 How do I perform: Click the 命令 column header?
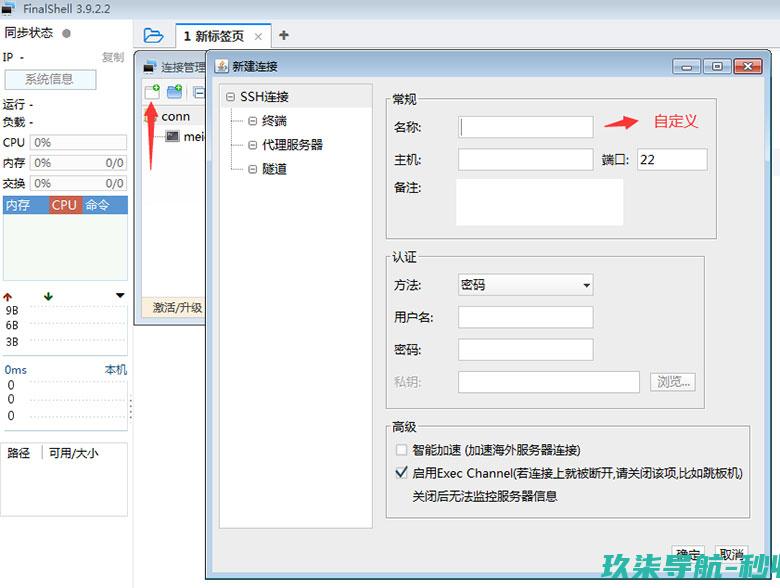pyautogui.click(x=97, y=205)
